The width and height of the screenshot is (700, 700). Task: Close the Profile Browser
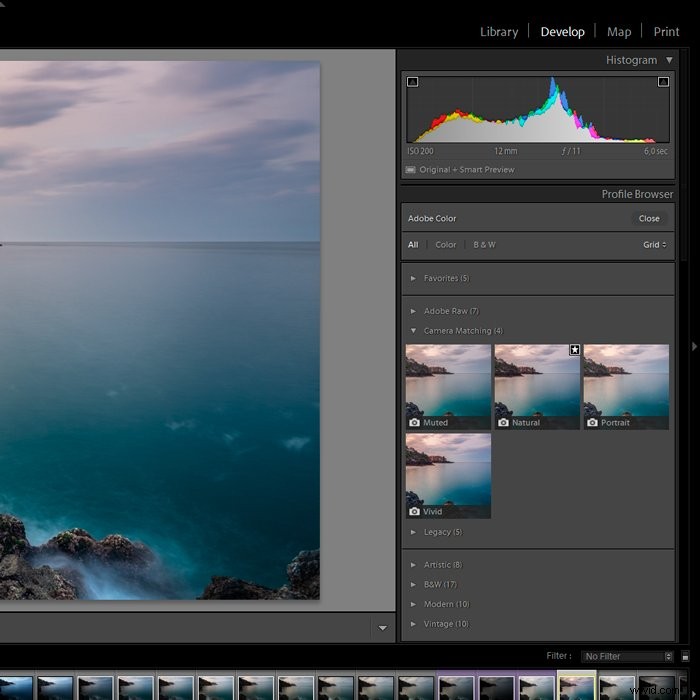(649, 218)
